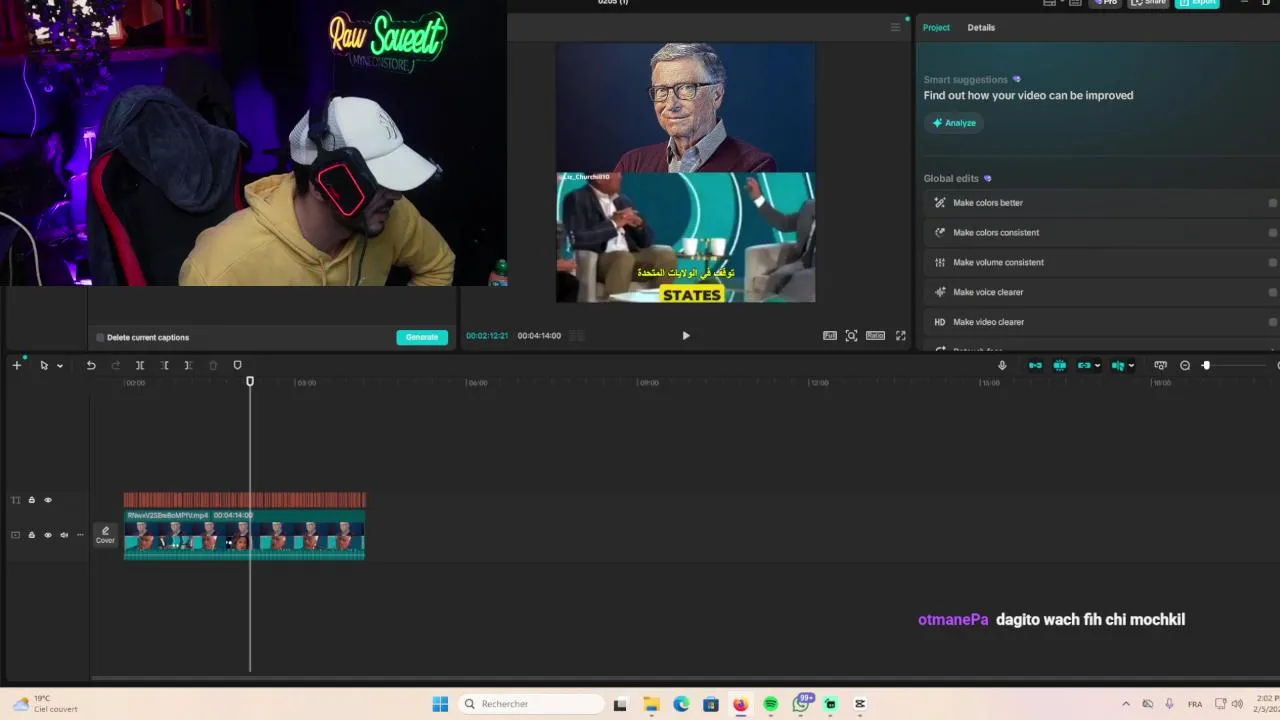Toggle Delete current captions checkbox
Viewport: 1280px width, 720px height.
[100, 338]
